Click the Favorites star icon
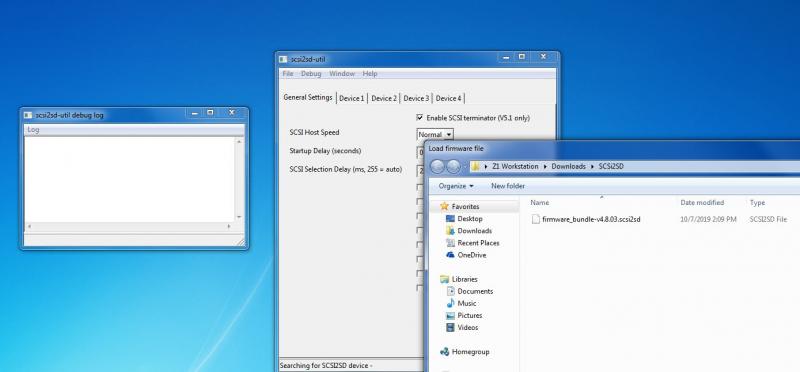This screenshot has height=372, width=800. [444, 206]
